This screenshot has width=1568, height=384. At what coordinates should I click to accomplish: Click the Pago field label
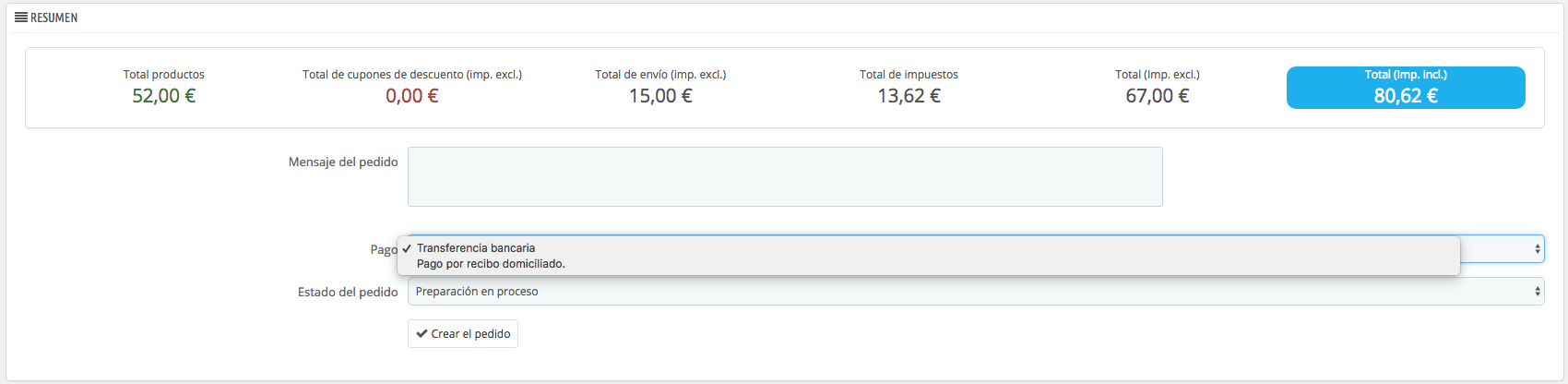click(384, 250)
